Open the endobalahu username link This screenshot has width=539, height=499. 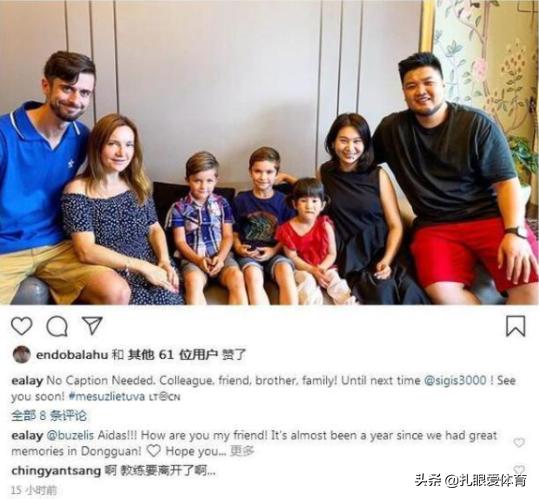point(72,355)
